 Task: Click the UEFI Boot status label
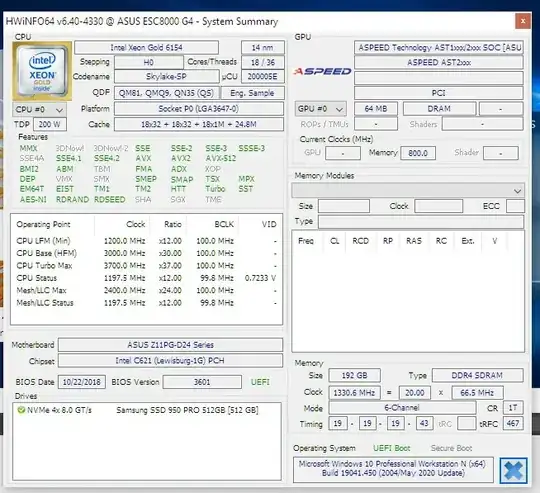pos(392,448)
